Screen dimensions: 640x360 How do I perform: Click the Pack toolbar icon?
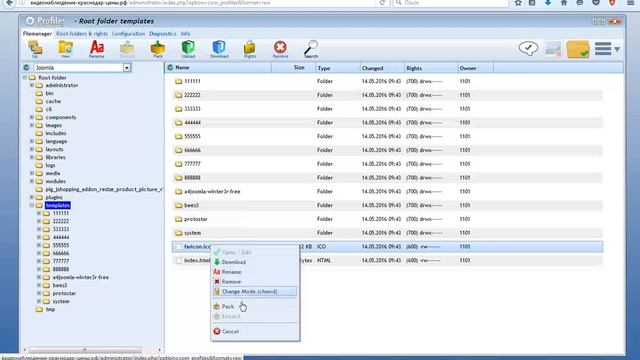pos(158,49)
